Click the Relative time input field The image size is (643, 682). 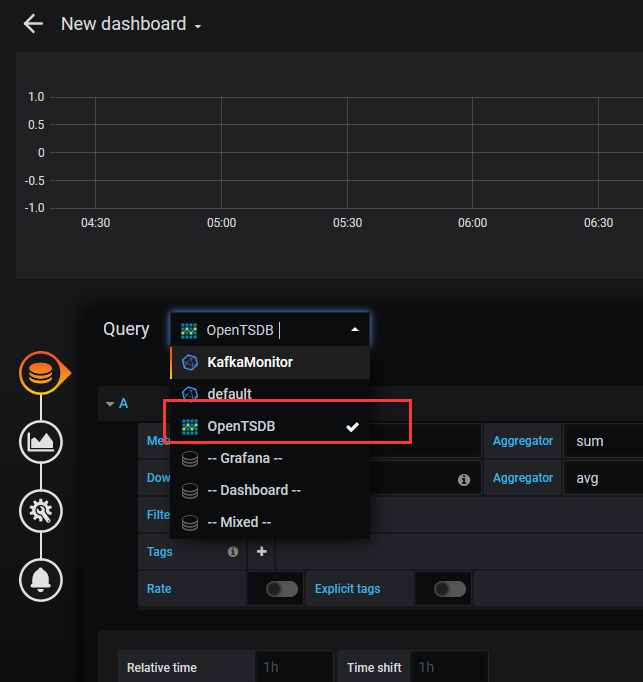point(294,667)
